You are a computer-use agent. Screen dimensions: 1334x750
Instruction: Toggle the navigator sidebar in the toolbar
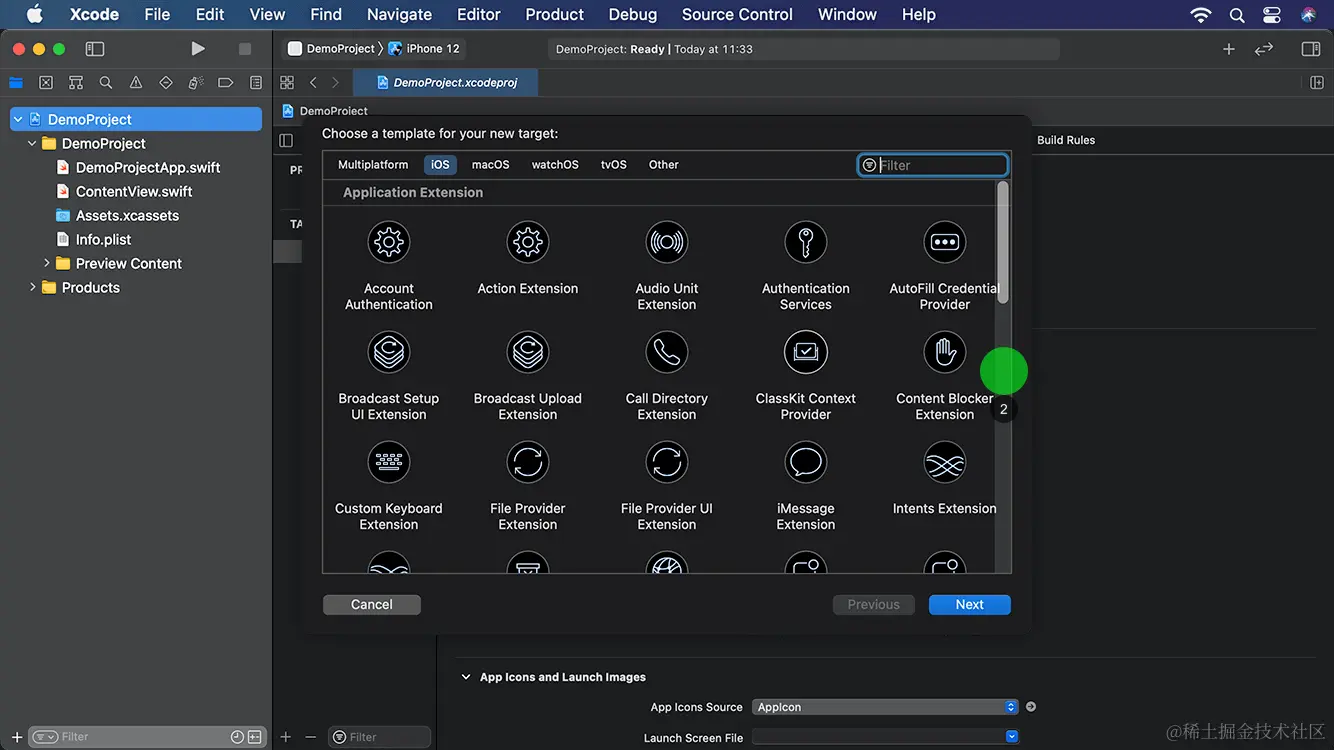[95, 49]
